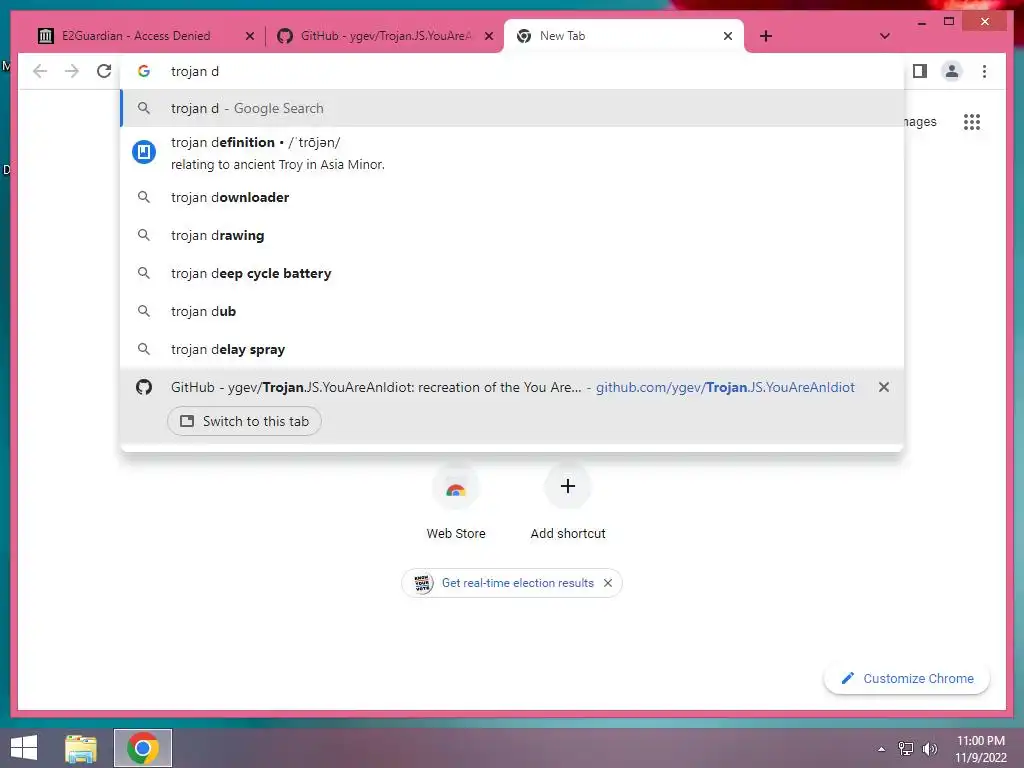Open network status tray icon

click(x=906, y=749)
